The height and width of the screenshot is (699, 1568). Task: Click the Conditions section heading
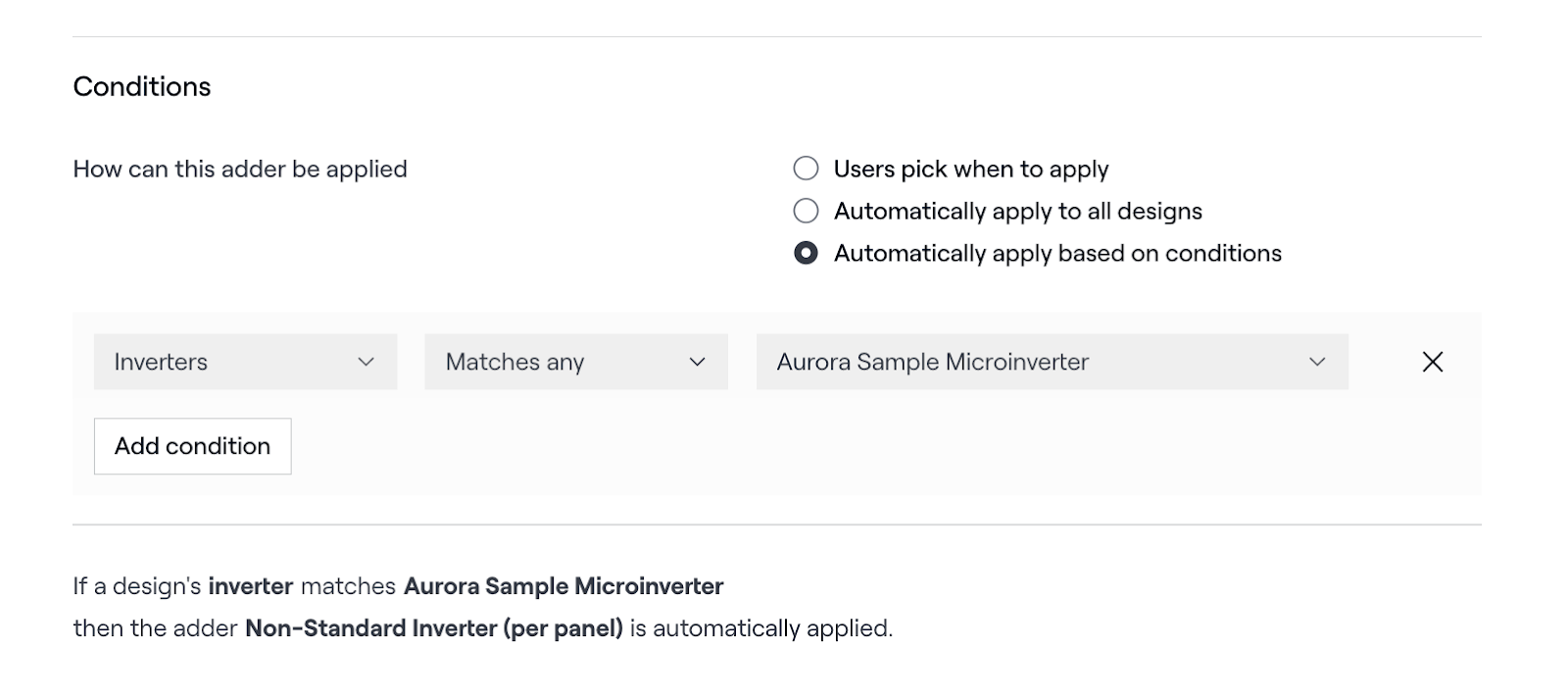tap(142, 86)
